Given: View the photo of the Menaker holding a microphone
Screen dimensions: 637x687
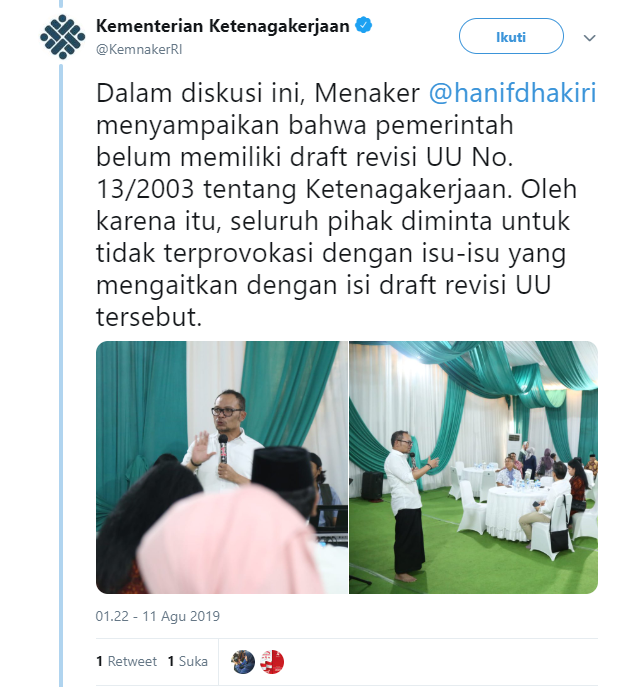Looking at the screenshot, I should pos(222,467).
